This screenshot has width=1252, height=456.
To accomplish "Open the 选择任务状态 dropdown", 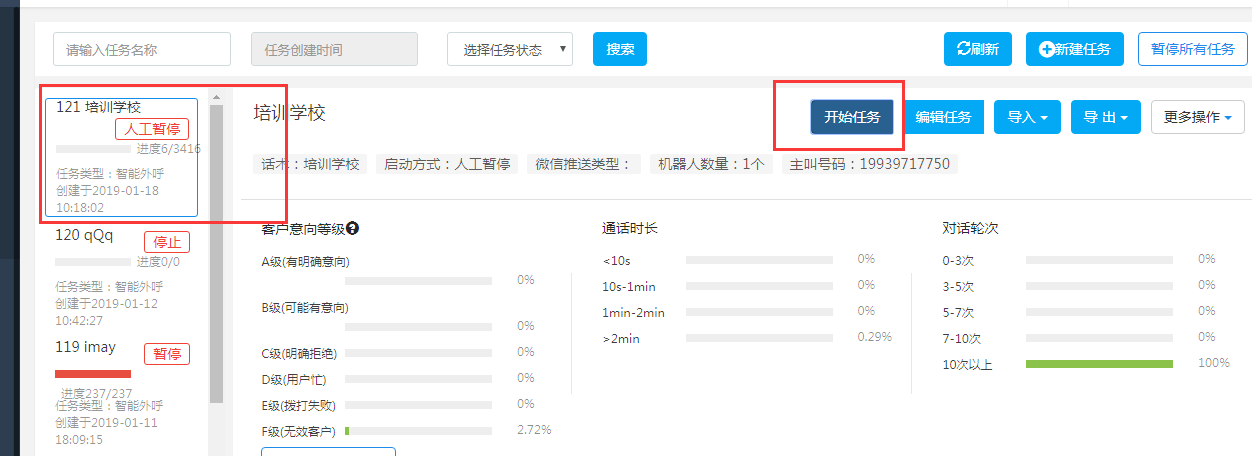I will 510,49.
